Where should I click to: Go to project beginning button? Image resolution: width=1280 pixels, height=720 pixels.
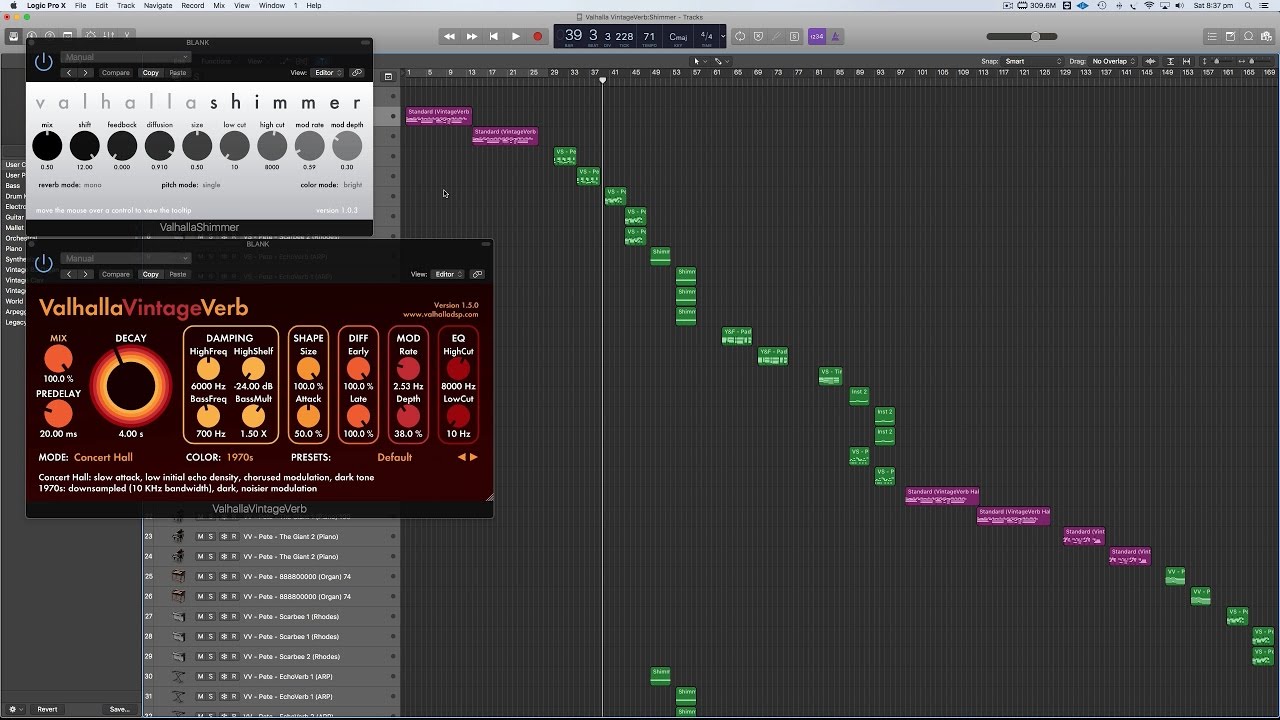coord(493,37)
